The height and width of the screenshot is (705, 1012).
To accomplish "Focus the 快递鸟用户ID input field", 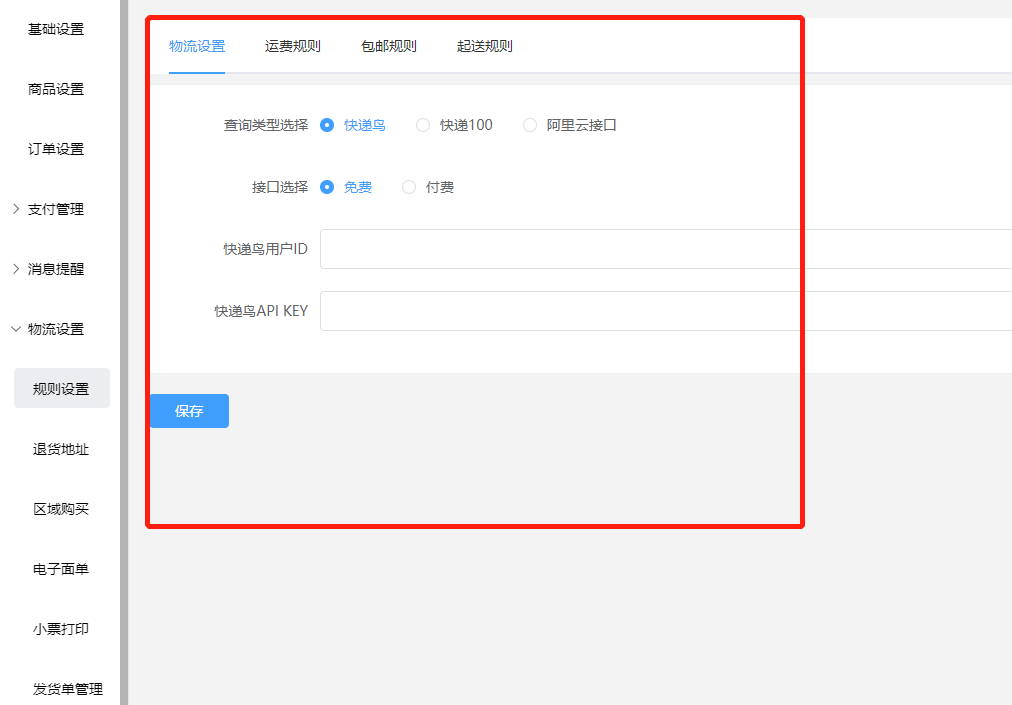I will [x=666, y=249].
